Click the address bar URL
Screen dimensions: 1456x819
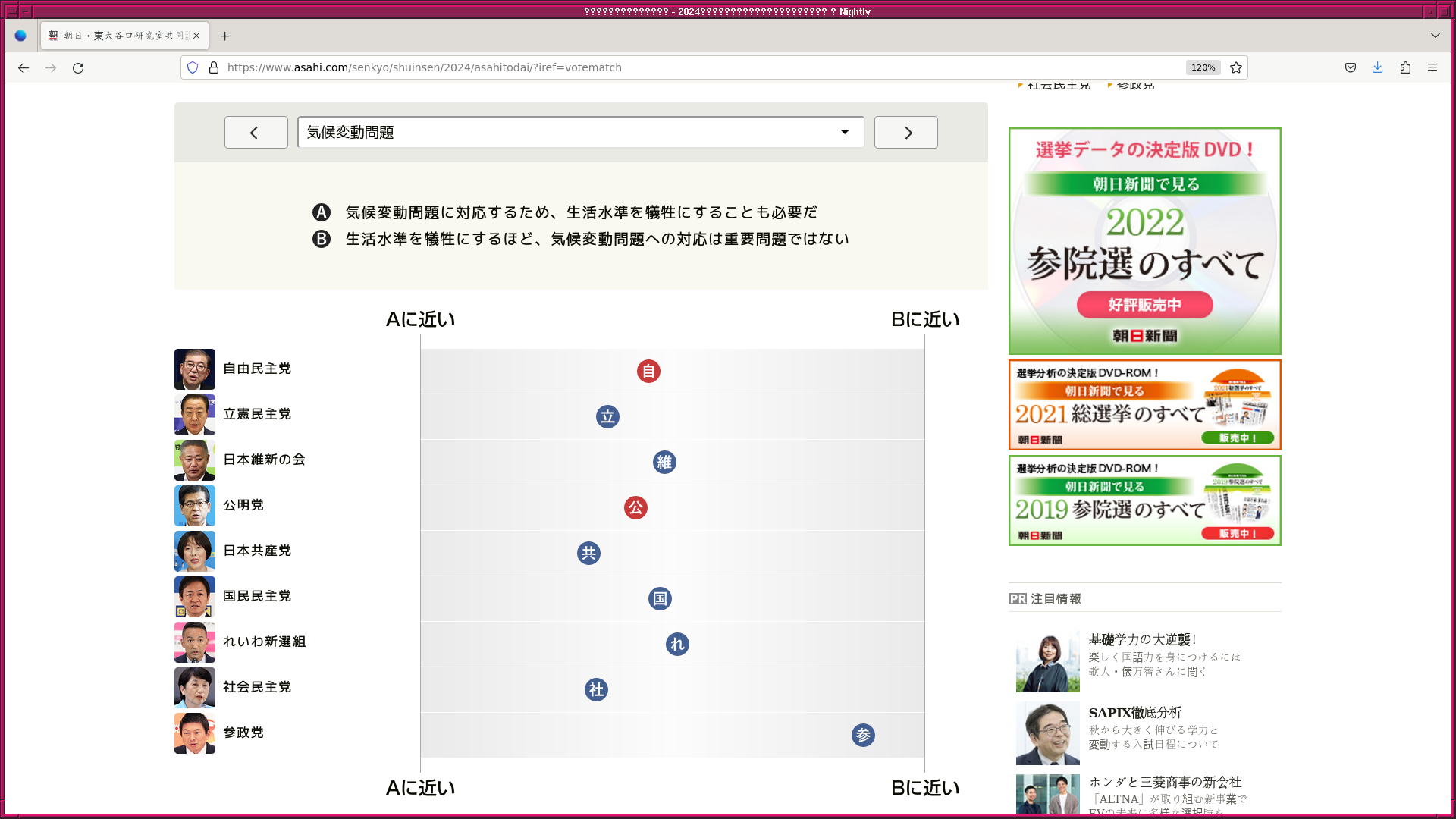click(x=425, y=67)
